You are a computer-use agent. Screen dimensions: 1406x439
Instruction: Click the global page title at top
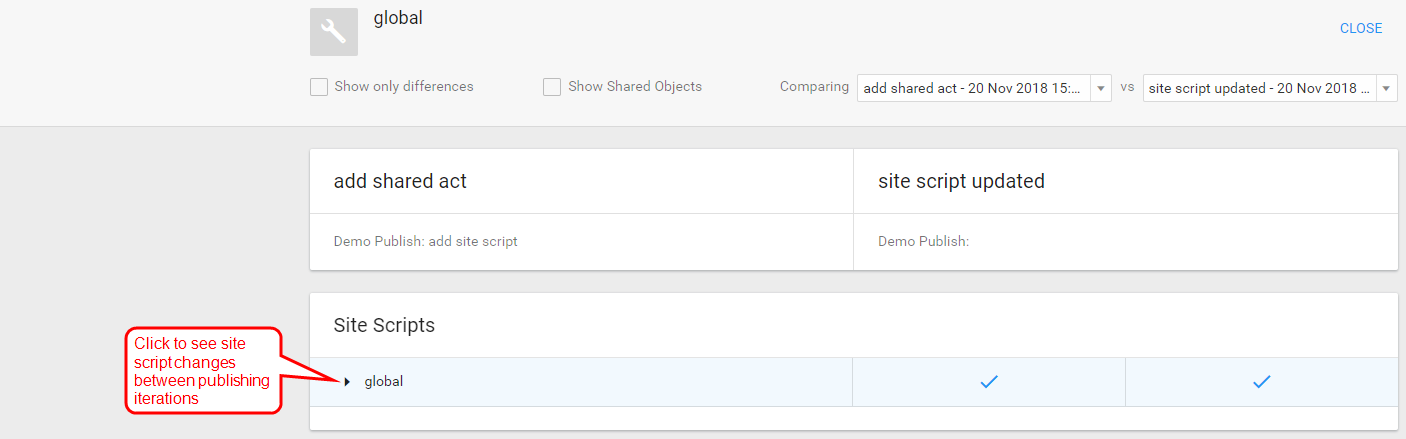398,18
